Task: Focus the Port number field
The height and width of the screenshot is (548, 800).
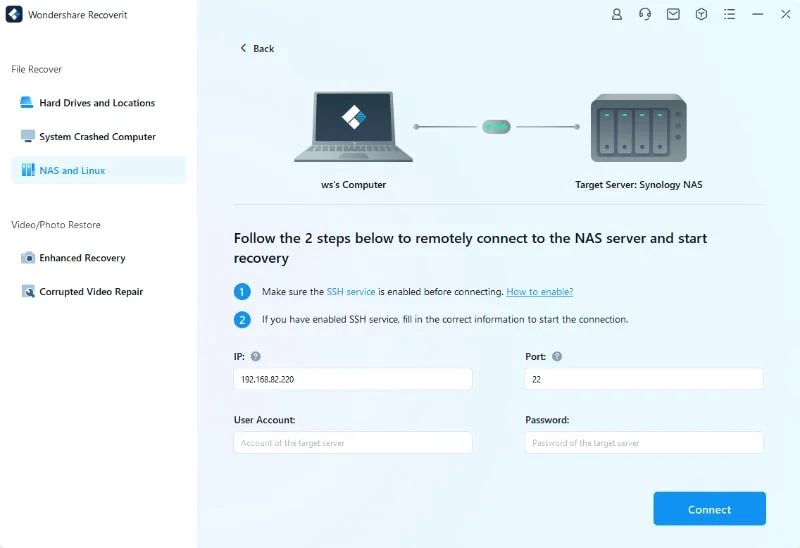Action: click(643, 380)
